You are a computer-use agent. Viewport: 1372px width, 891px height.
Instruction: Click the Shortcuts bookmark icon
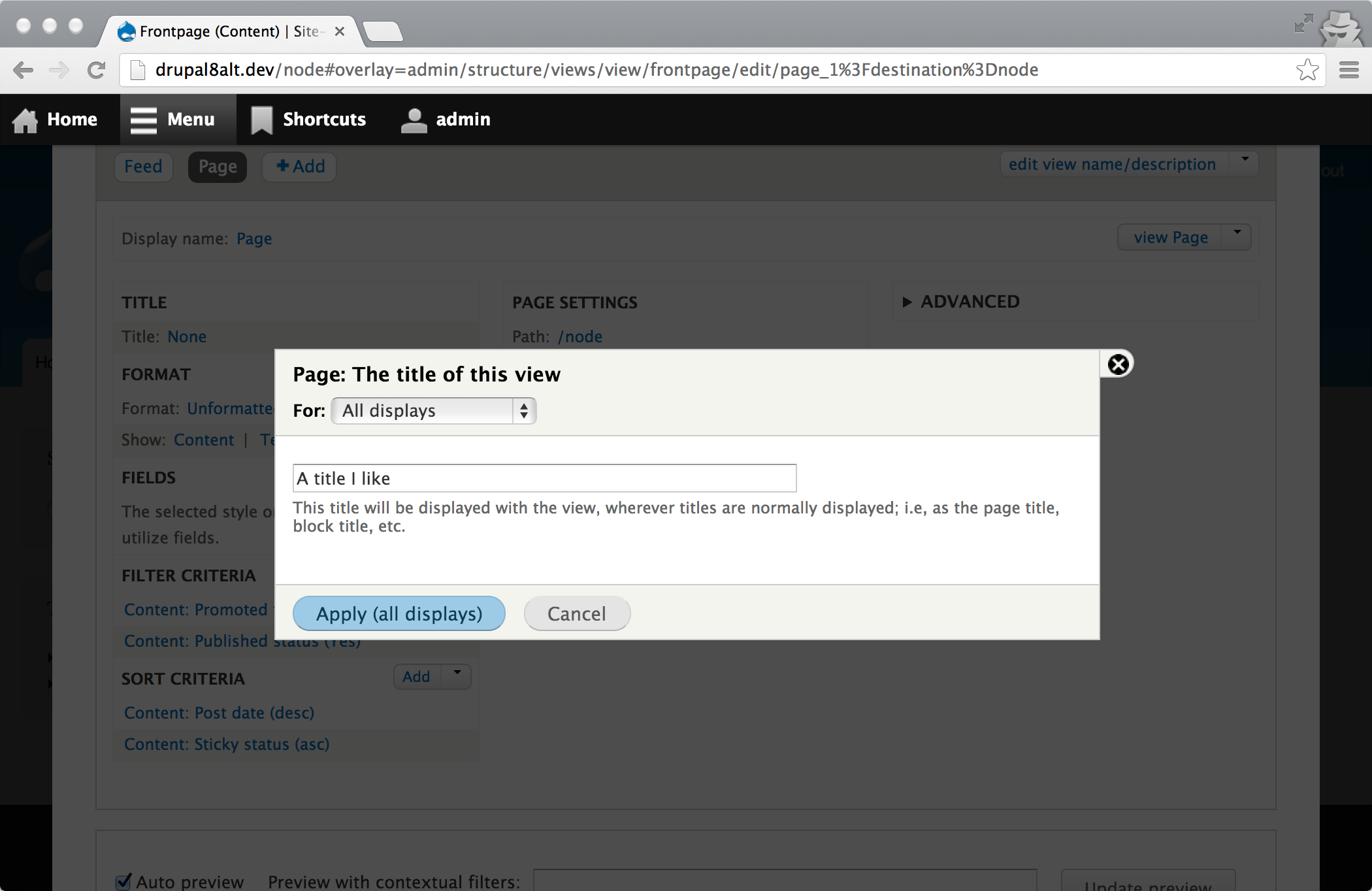tap(261, 119)
